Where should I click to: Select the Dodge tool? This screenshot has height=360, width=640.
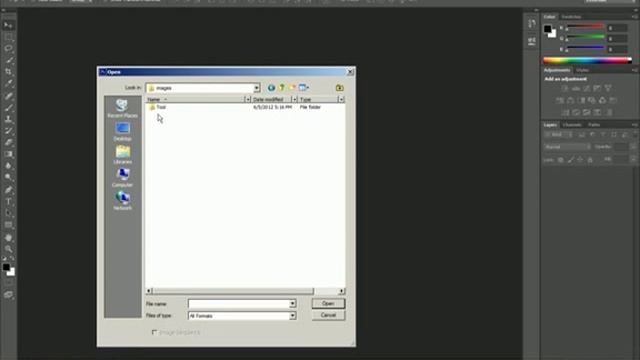[8, 177]
